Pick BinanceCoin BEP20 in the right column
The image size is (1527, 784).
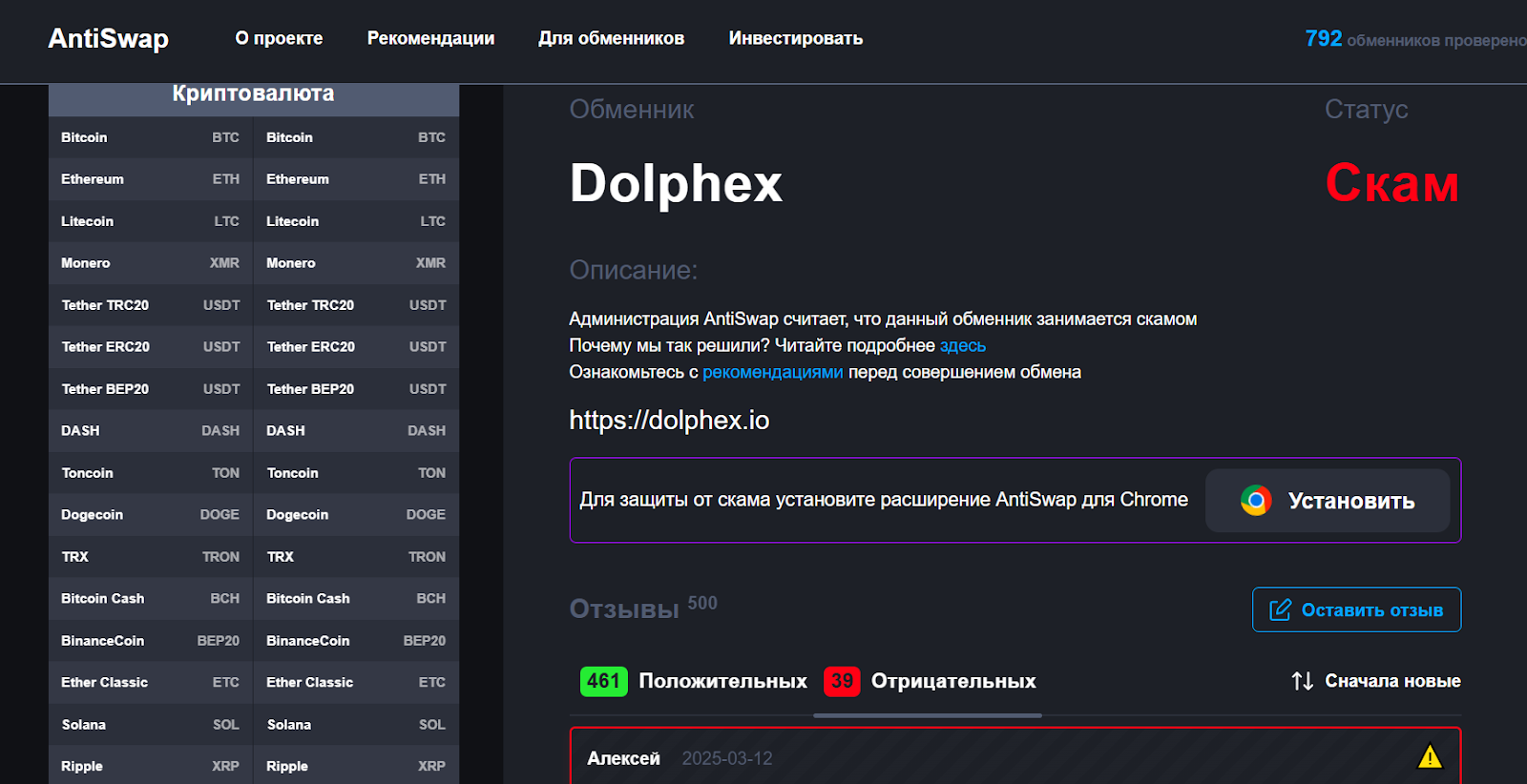point(356,641)
